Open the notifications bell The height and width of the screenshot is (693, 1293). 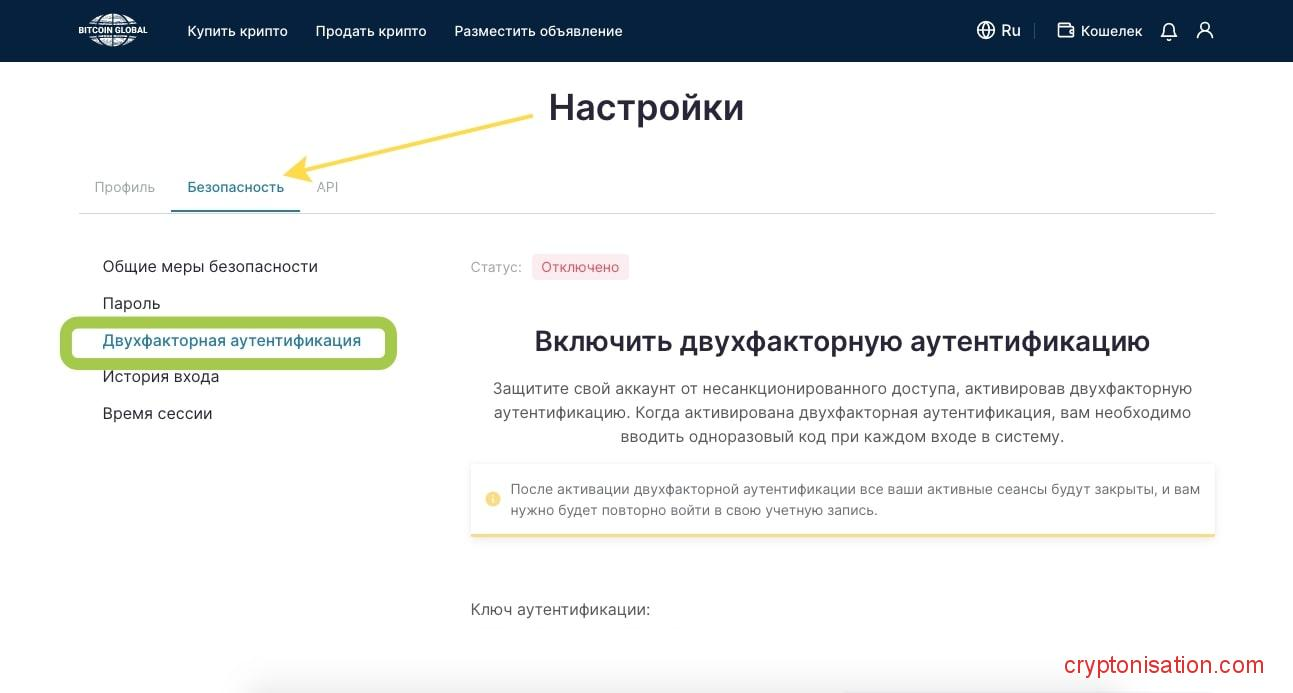[x=1168, y=31]
